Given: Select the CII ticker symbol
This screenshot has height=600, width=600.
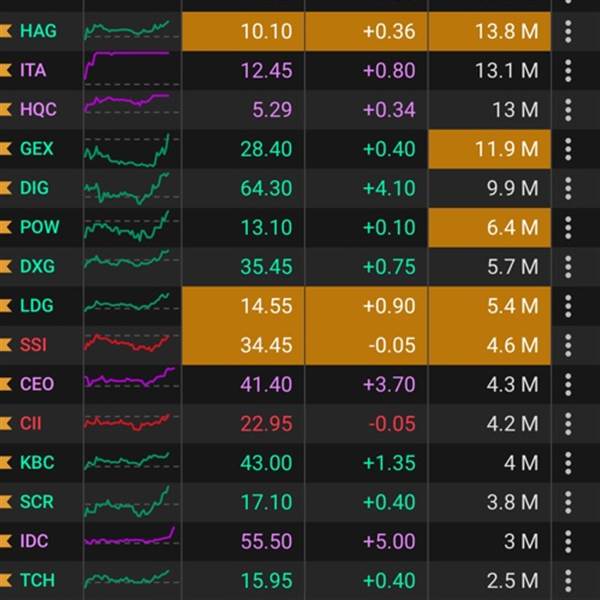Looking at the screenshot, I should tap(31, 423).
